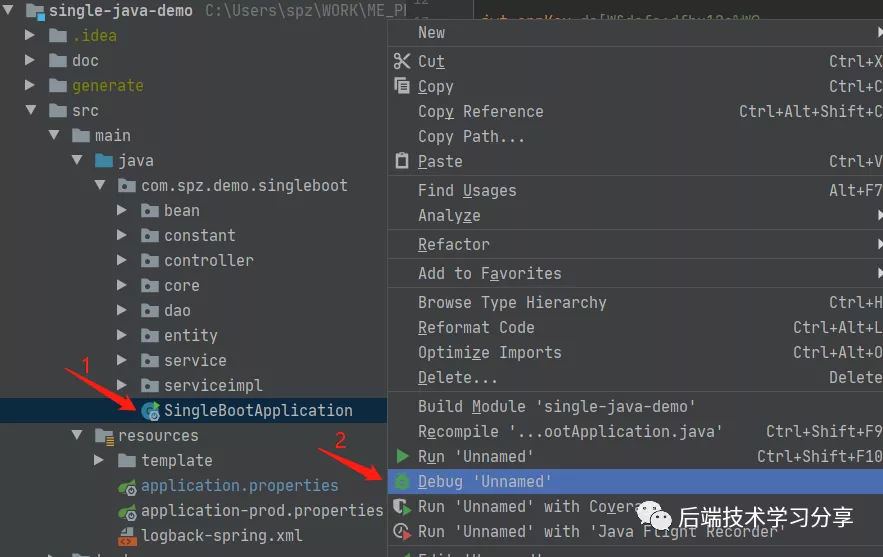Click the Paste clipboard icon
The height and width of the screenshot is (557, 883).
pos(402,161)
